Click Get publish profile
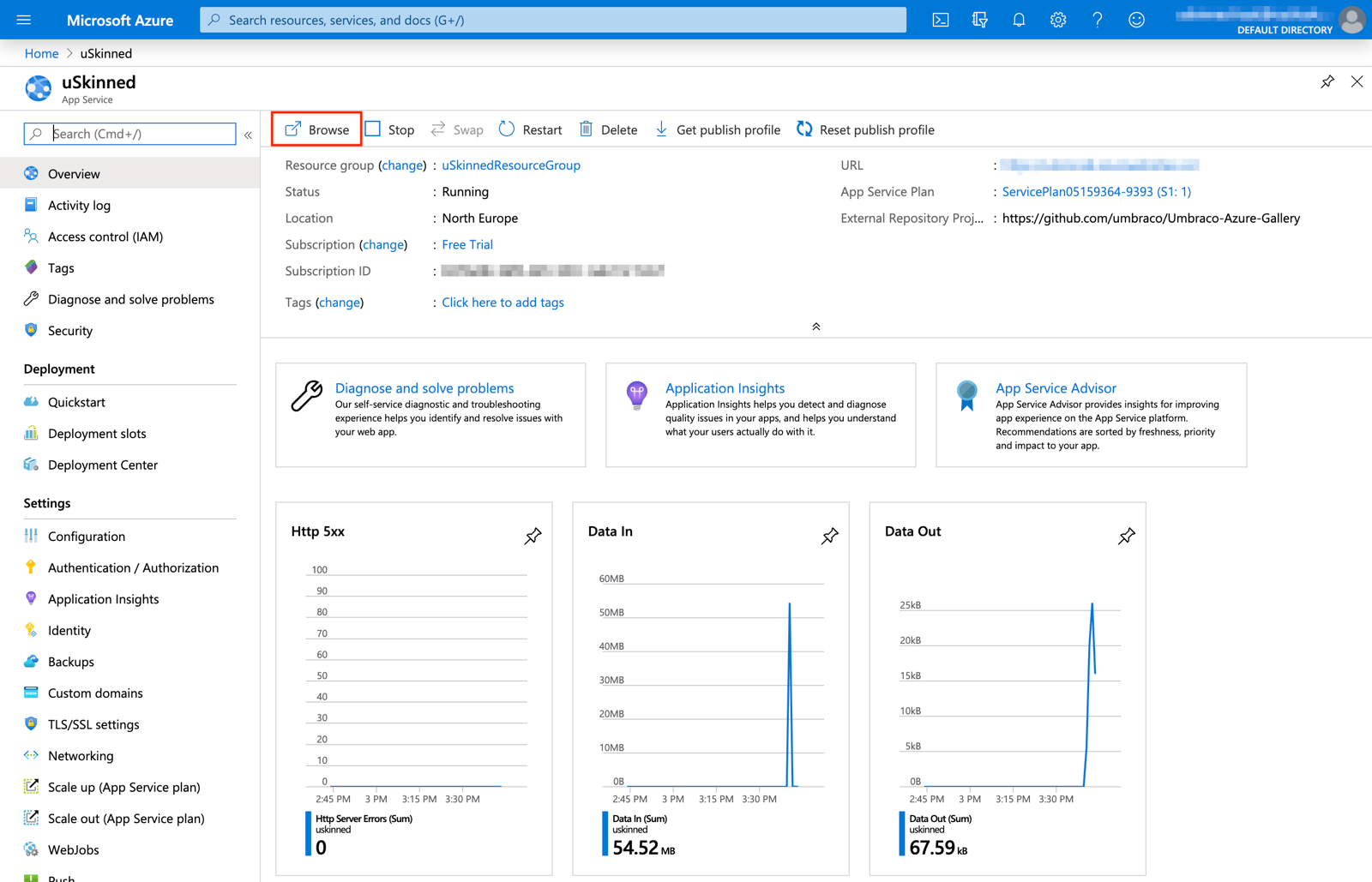The height and width of the screenshot is (882, 1372). pyautogui.click(x=718, y=129)
